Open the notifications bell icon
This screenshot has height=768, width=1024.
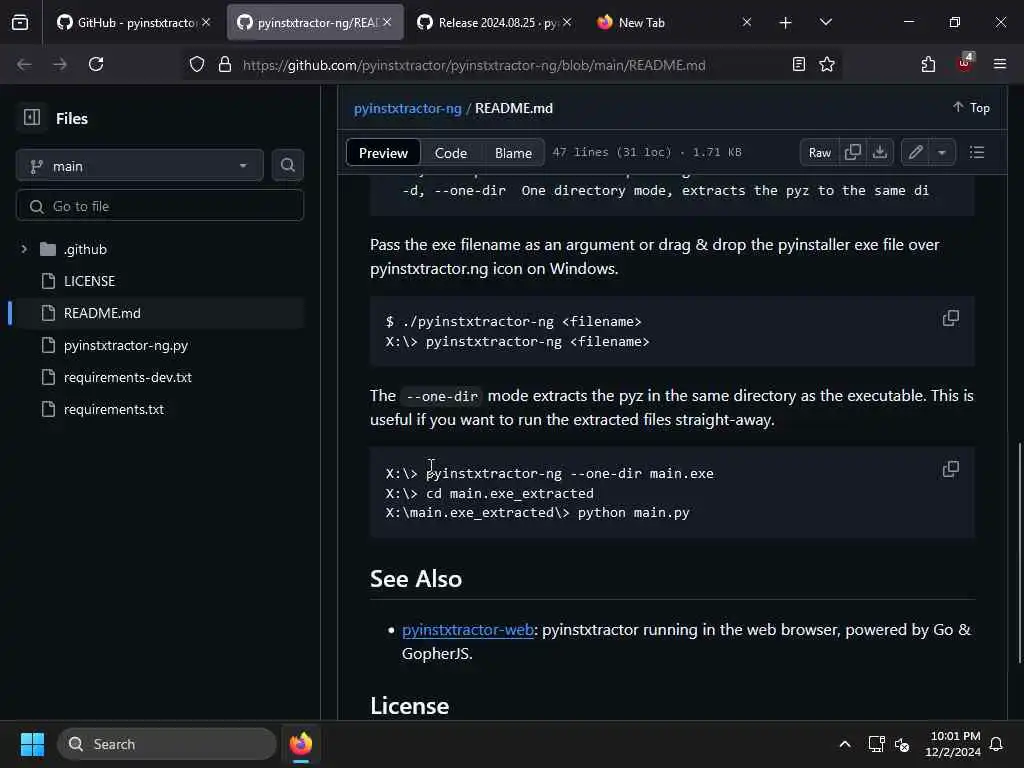[996, 744]
